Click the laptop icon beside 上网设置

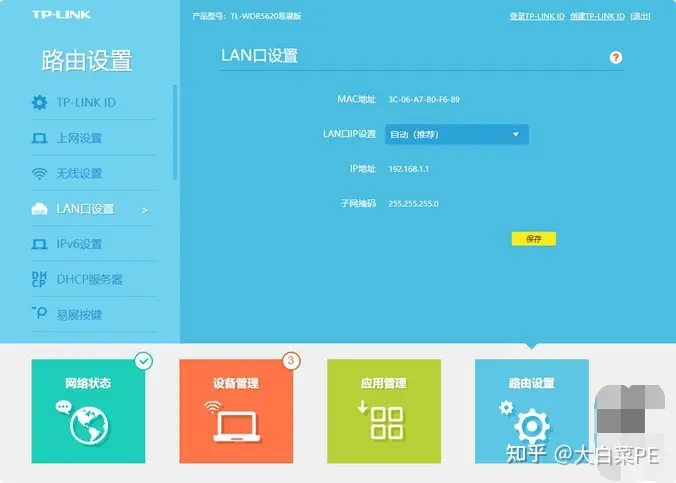click(40, 138)
